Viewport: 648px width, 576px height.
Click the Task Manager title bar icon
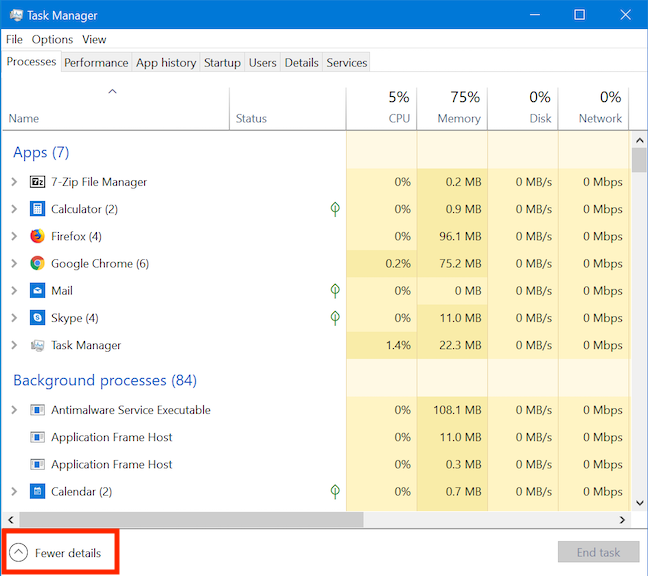16,15
